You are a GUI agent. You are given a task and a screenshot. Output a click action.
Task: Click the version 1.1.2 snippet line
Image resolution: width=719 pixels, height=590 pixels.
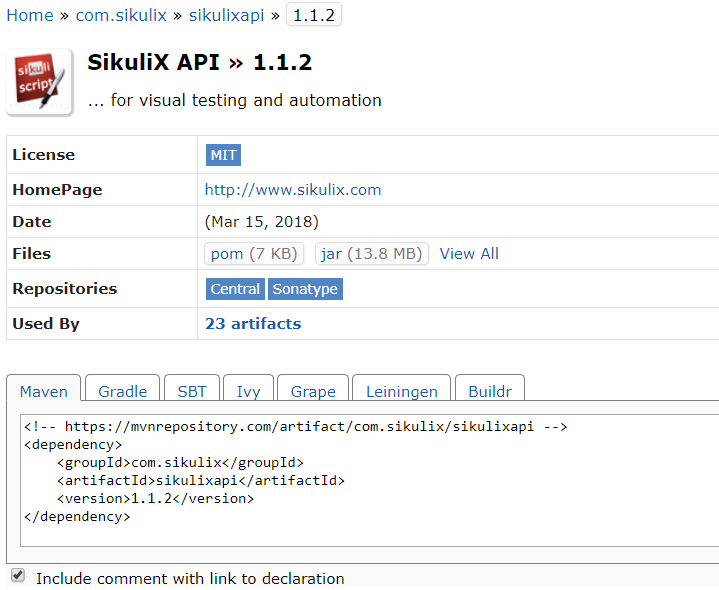click(x=155, y=498)
